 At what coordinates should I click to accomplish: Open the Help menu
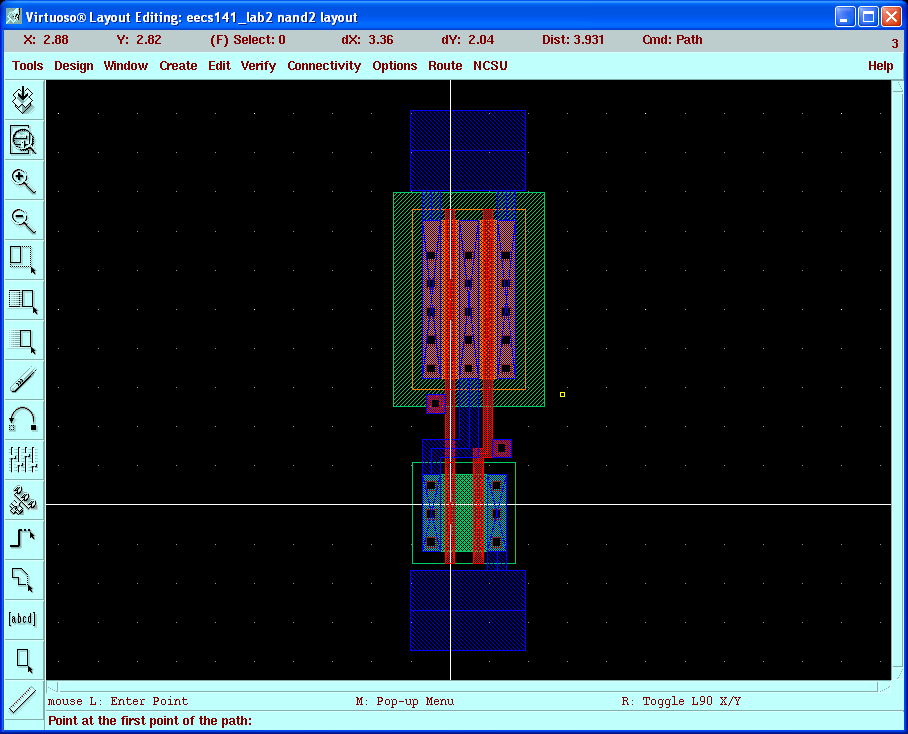[880, 66]
